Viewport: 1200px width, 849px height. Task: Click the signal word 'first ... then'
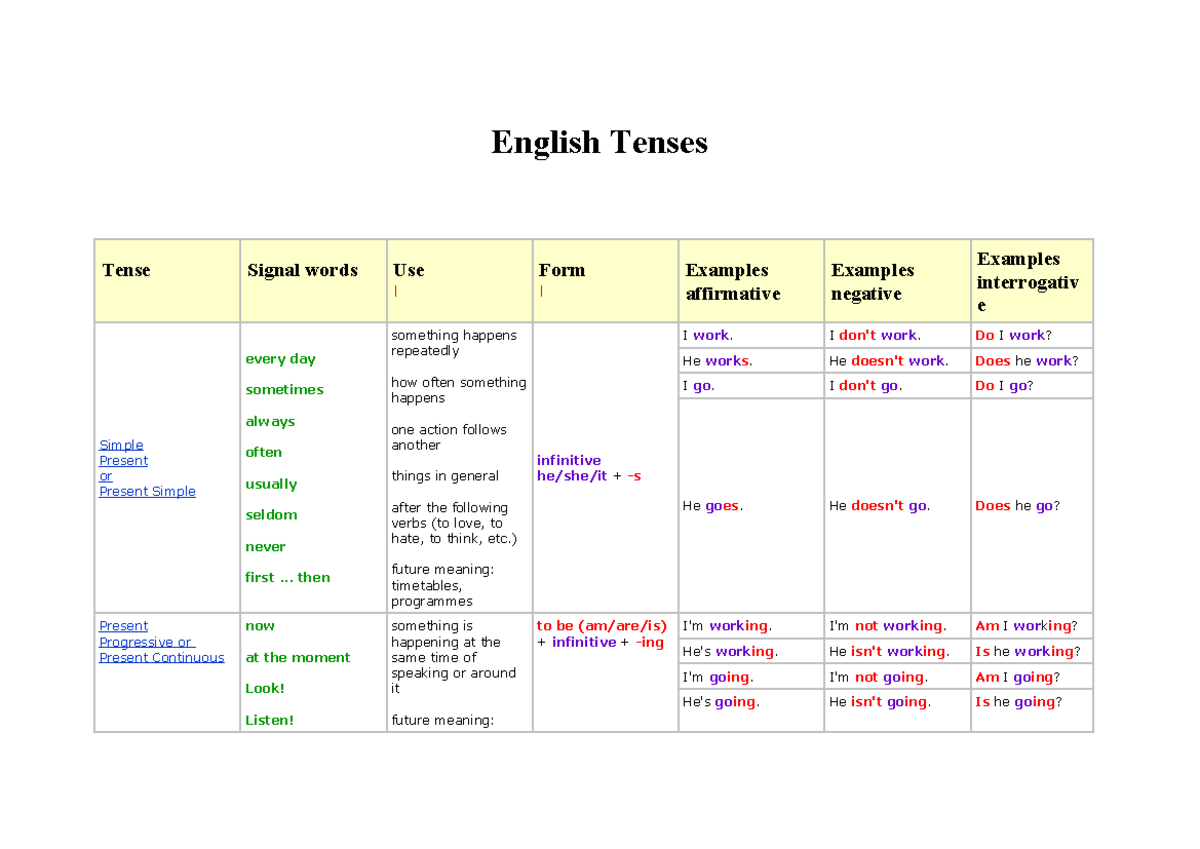point(287,577)
